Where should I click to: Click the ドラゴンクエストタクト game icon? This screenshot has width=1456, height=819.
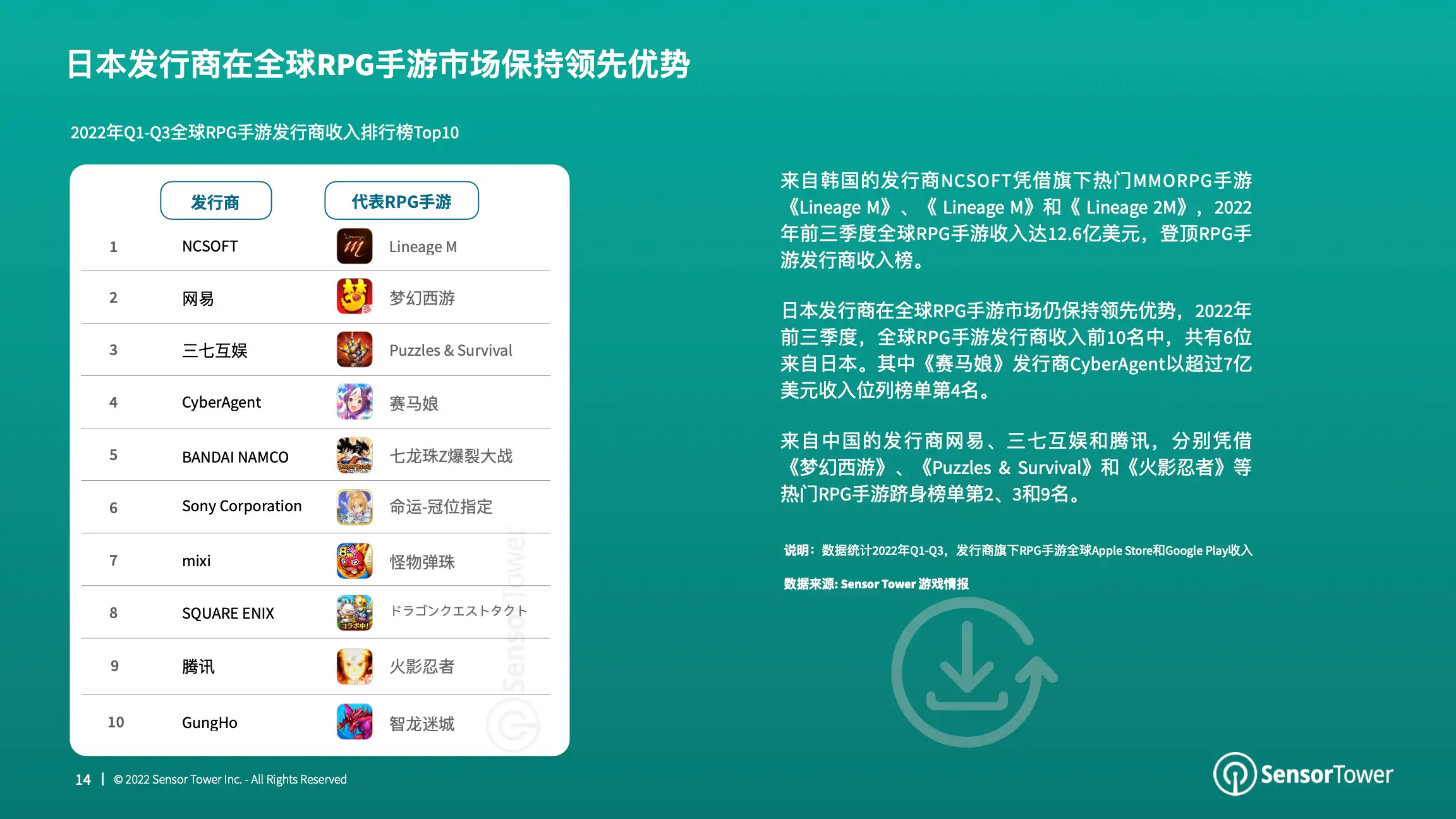(x=355, y=612)
